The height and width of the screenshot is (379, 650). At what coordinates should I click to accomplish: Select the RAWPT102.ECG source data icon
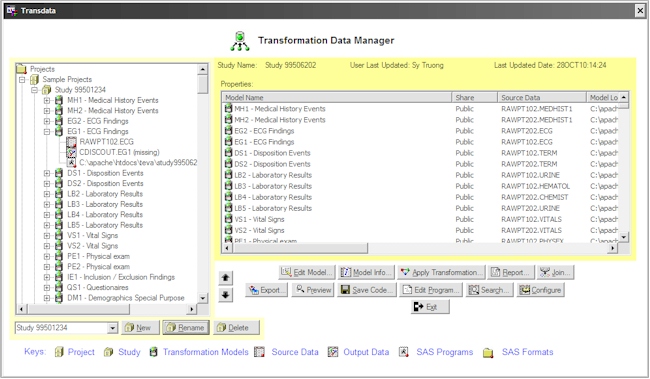71,142
